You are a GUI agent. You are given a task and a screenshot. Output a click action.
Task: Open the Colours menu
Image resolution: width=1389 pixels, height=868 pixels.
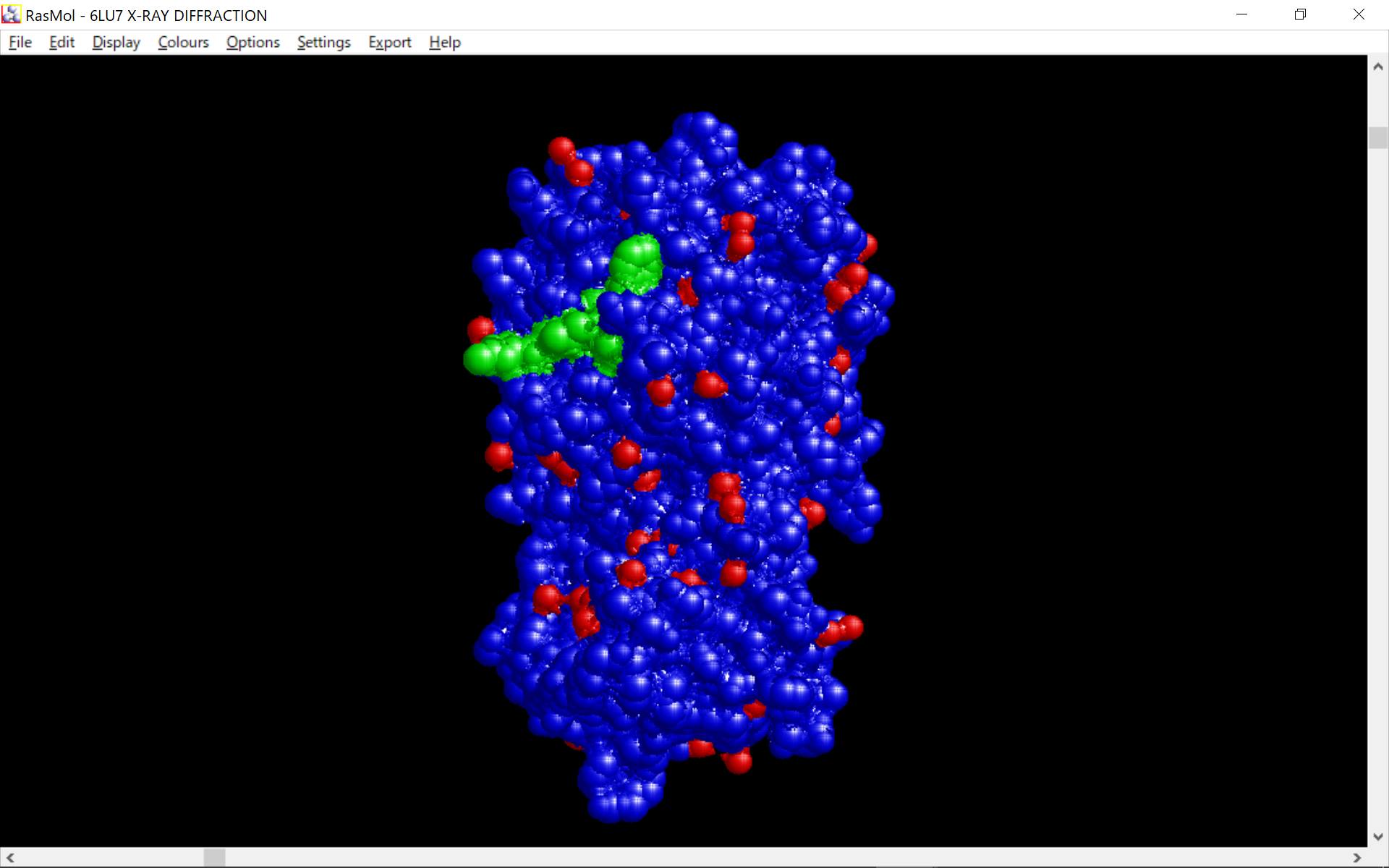[183, 43]
